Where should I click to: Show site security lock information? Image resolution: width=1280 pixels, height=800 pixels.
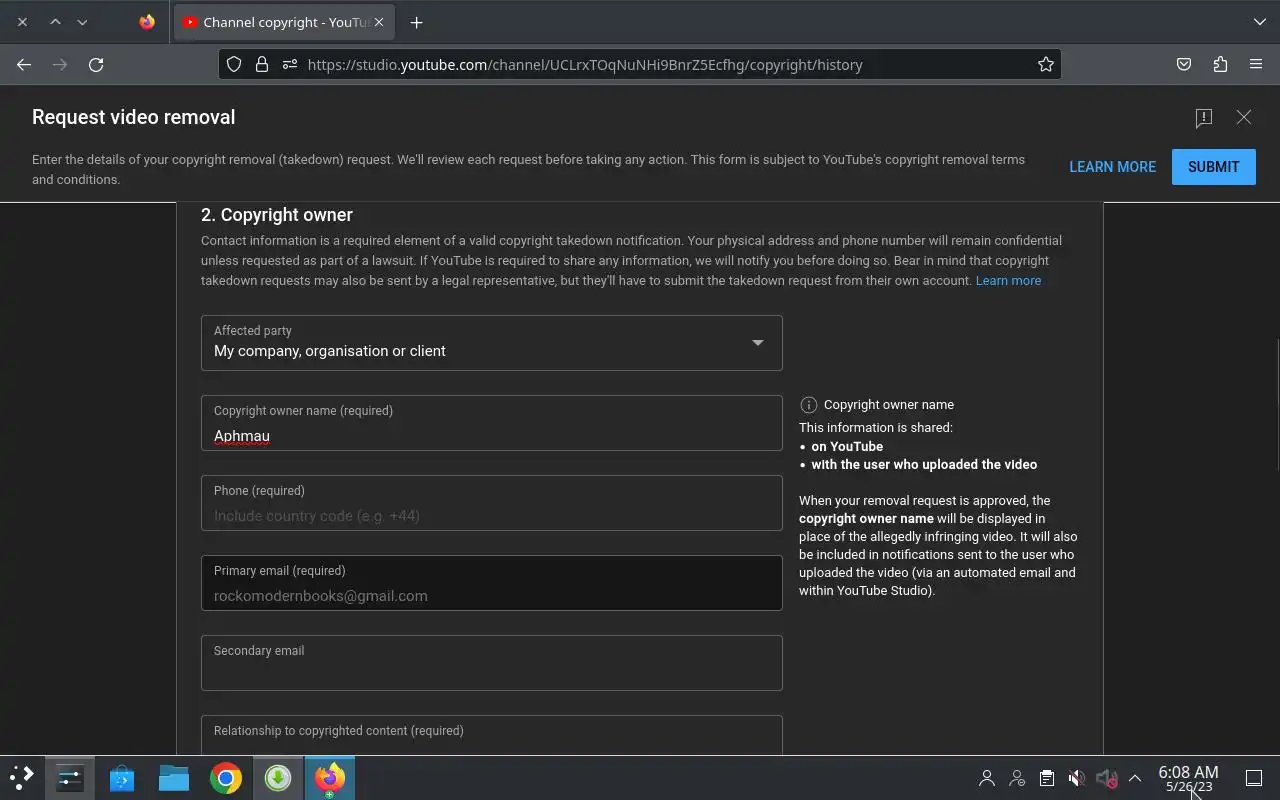[262, 65]
